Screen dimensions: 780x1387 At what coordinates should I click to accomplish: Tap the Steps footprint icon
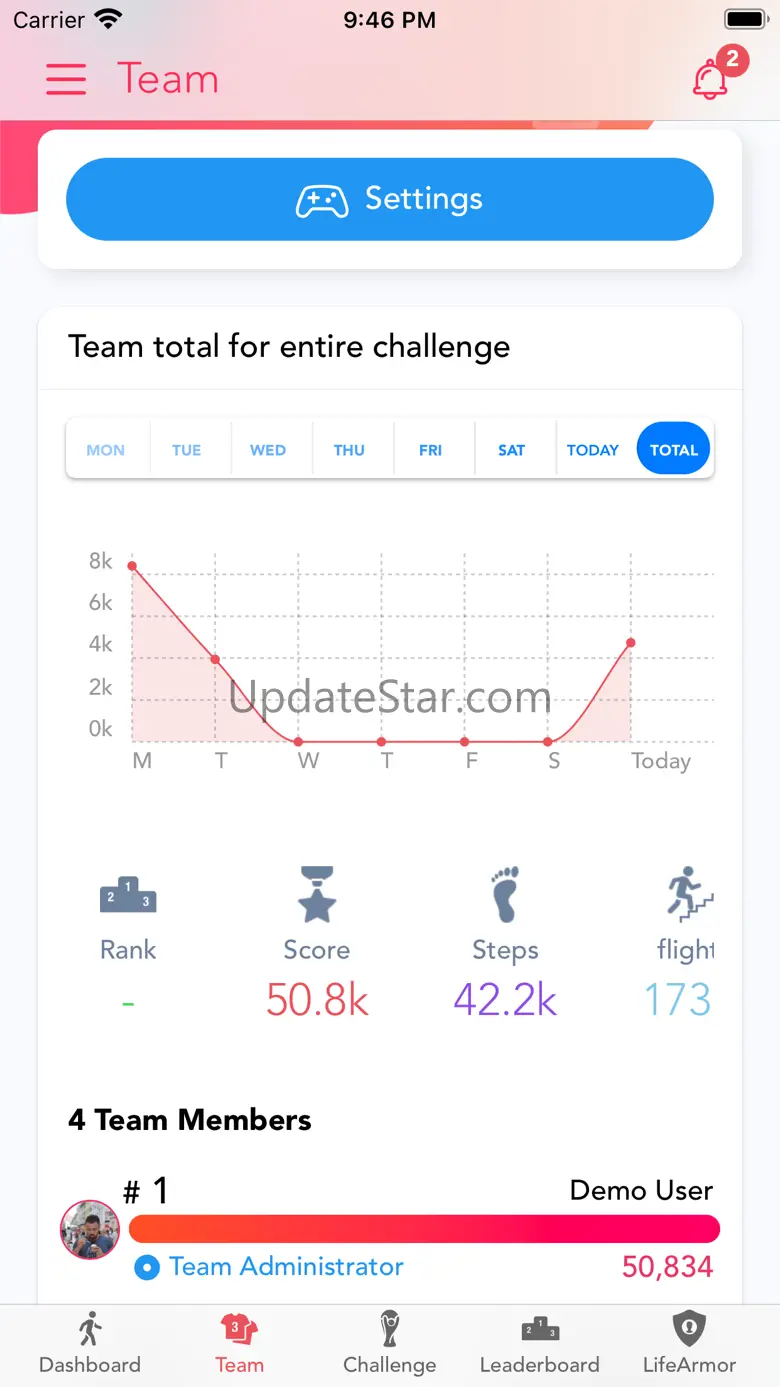pos(506,894)
